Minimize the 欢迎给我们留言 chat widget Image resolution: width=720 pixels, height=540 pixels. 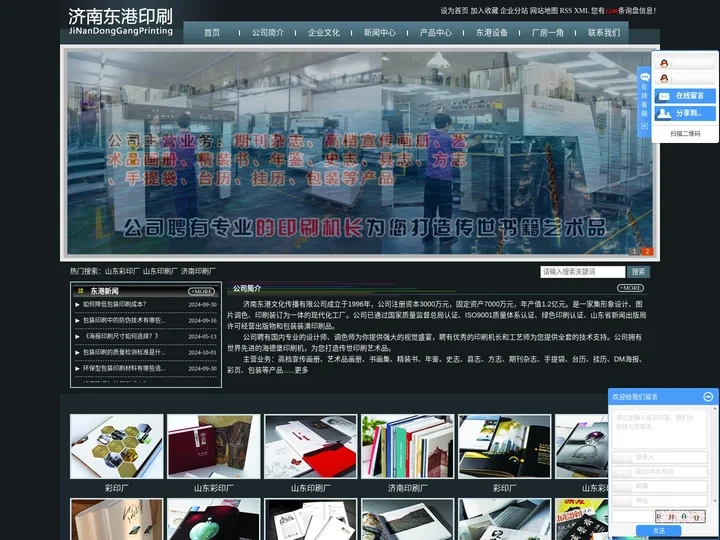pos(708,396)
